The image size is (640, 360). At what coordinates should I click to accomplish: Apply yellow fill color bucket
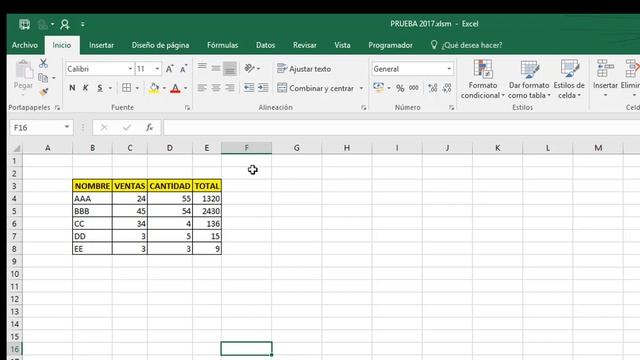154,88
